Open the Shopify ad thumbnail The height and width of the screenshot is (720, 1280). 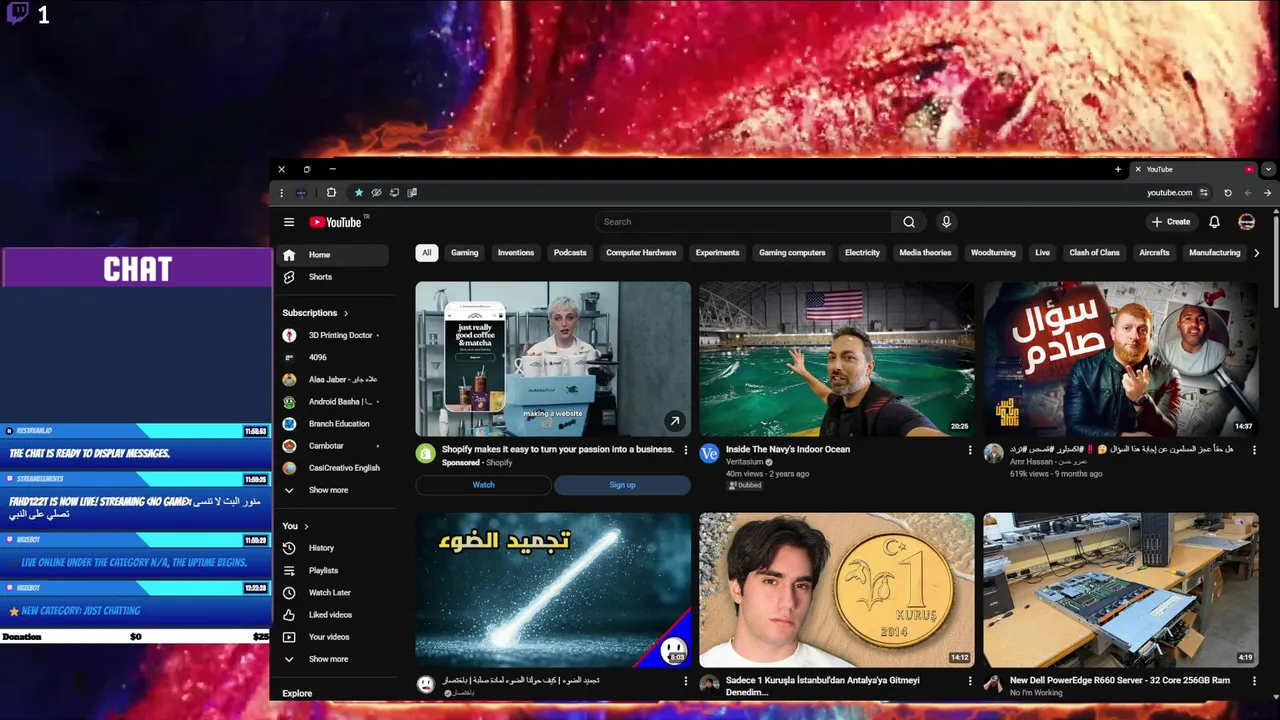click(x=553, y=359)
